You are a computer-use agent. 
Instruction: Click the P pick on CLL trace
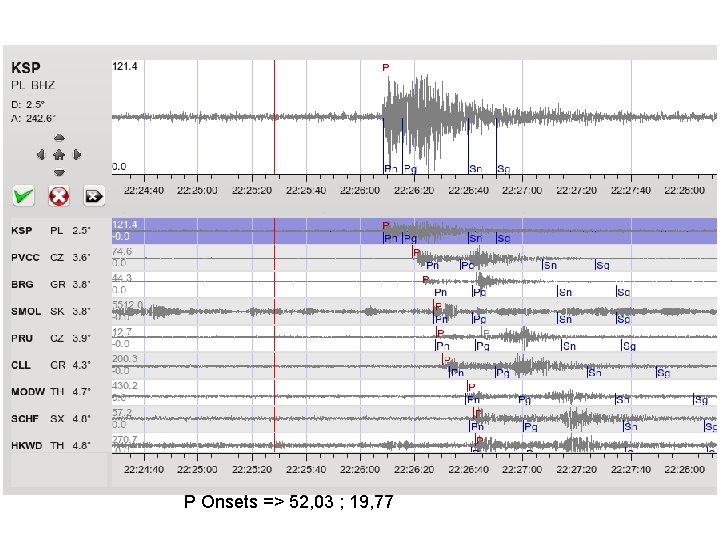pyautogui.click(x=448, y=360)
